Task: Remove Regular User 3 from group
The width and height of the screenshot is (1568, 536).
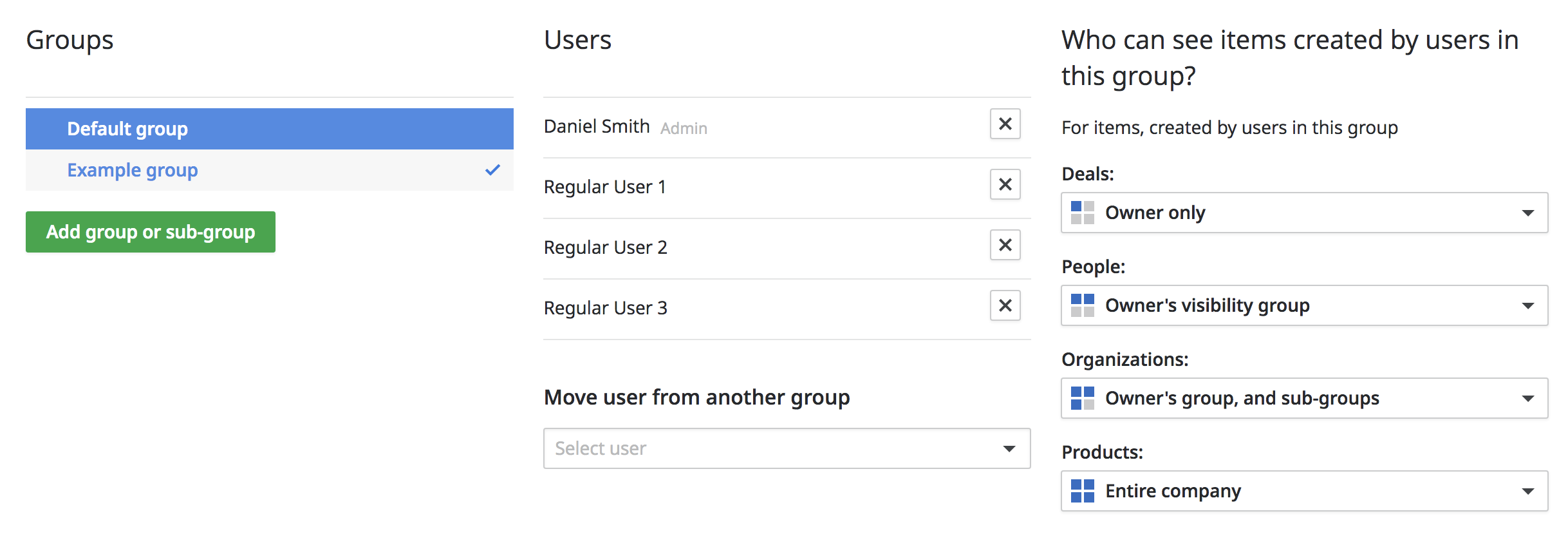Action: pyautogui.click(x=1005, y=305)
